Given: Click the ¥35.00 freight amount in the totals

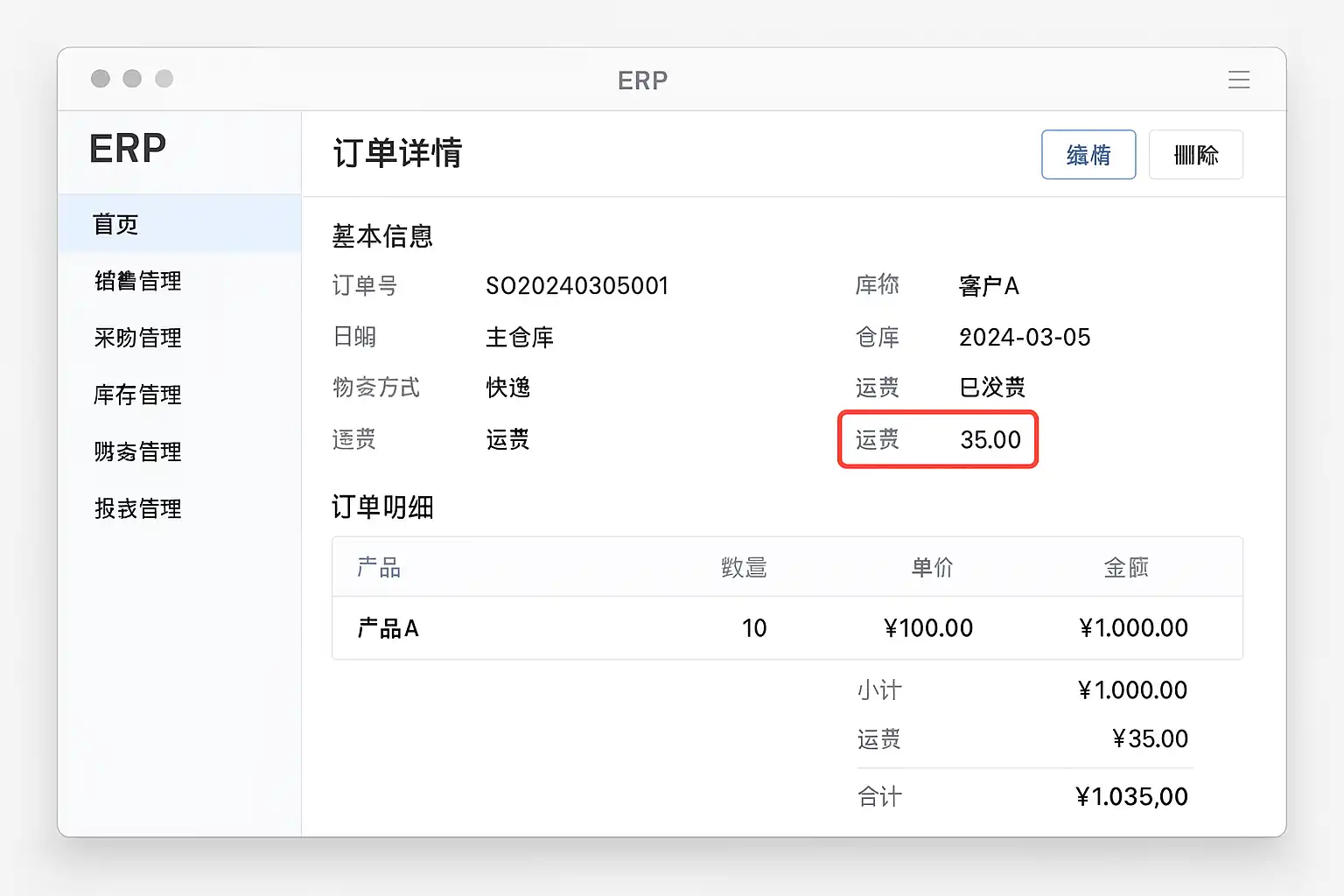Looking at the screenshot, I should tap(1150, 739).
